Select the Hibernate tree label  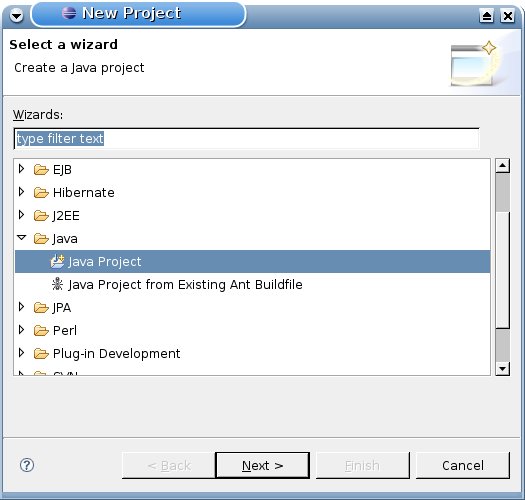point(84,193)
